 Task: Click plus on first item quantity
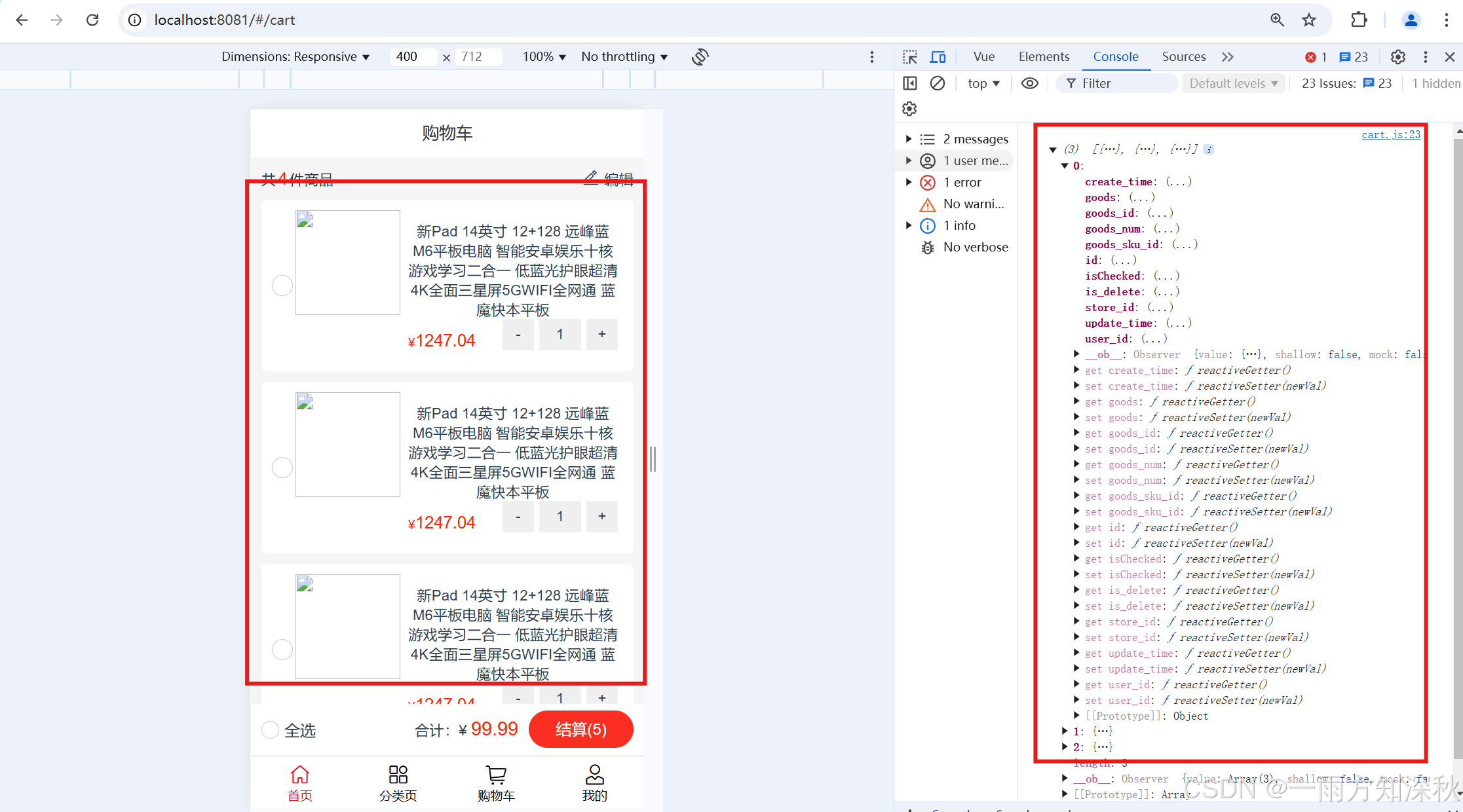[x=601, y=334]
